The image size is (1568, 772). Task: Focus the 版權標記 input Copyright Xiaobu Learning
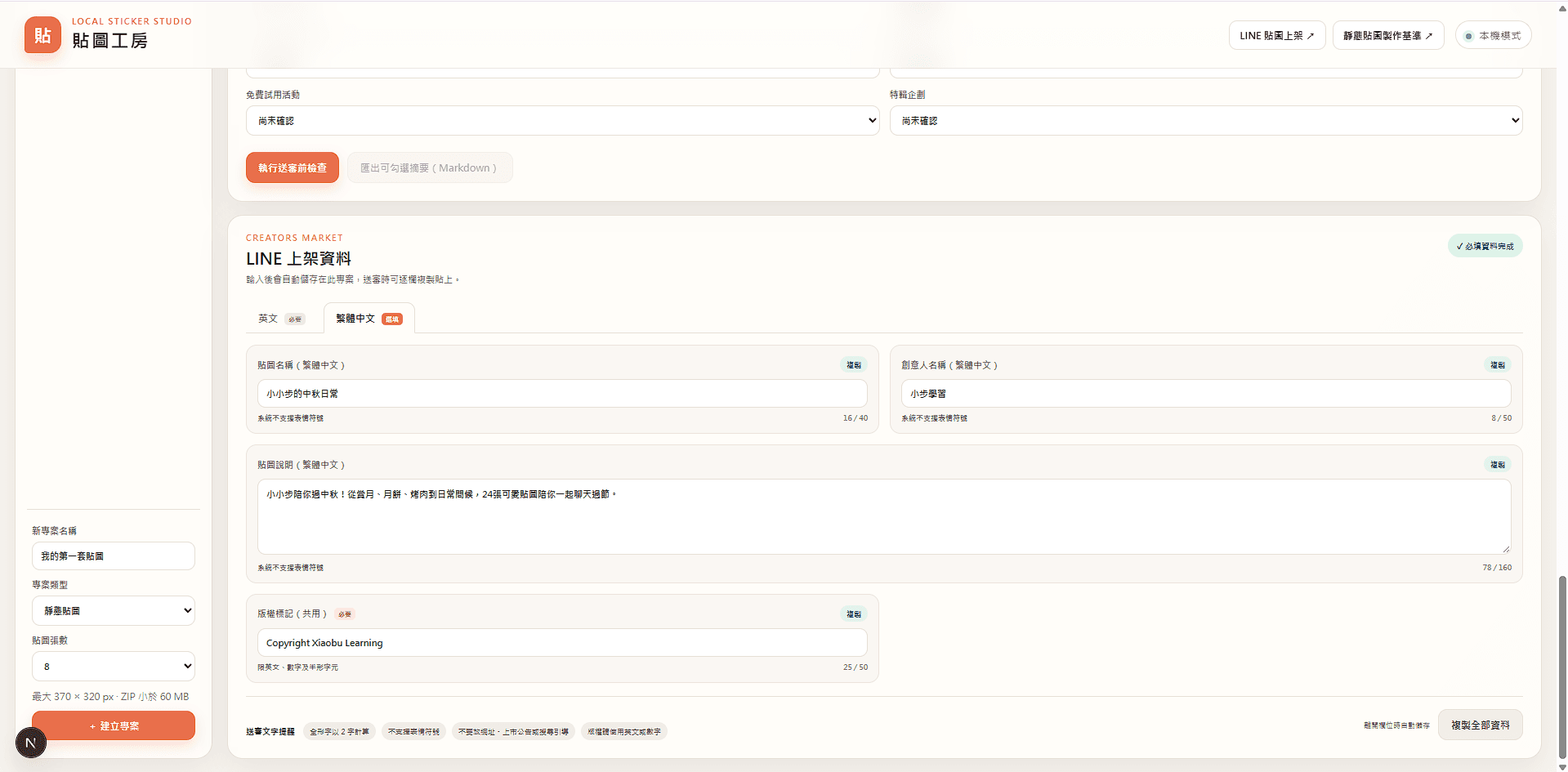(x=562, y=643)
